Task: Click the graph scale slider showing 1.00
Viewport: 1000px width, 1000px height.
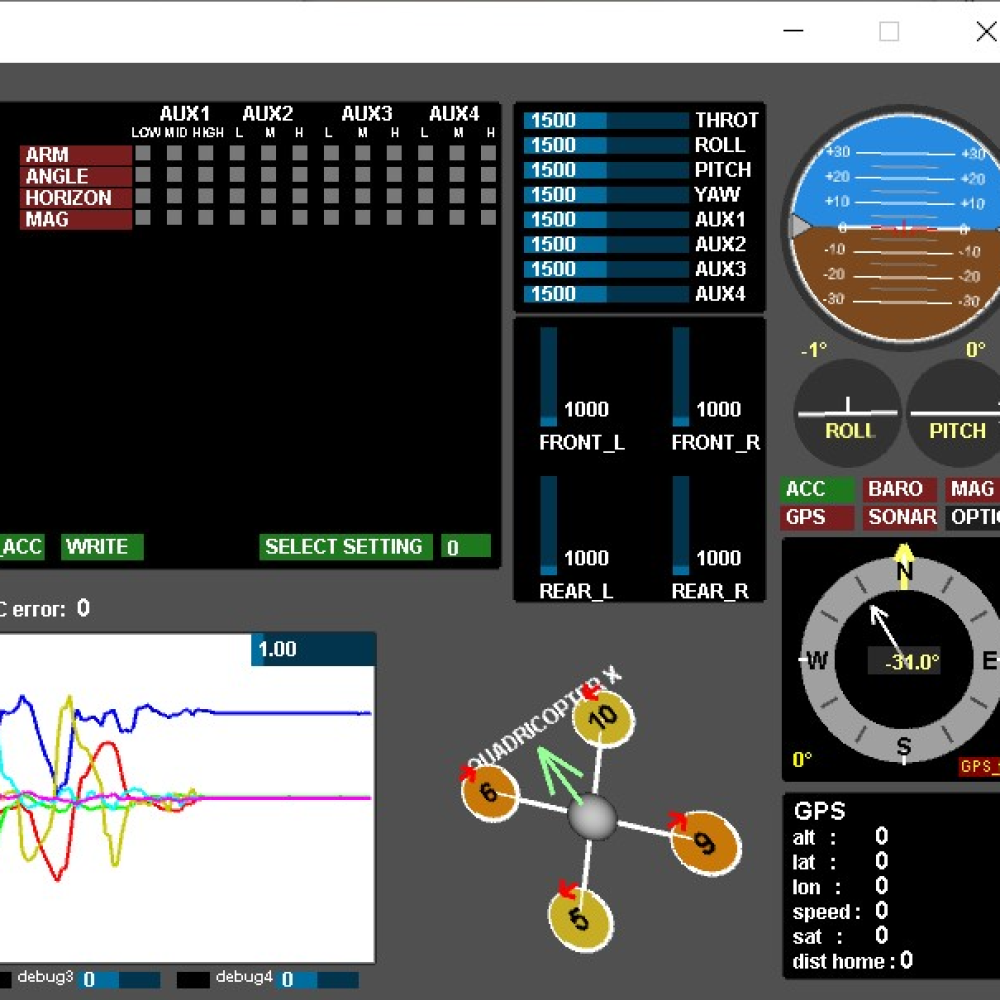Action: 314,649
